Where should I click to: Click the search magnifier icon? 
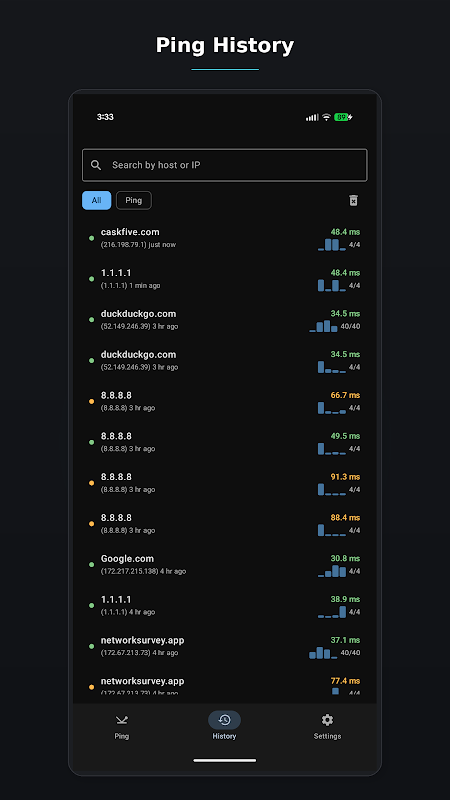pyautogui.click(x=96, y=165)
